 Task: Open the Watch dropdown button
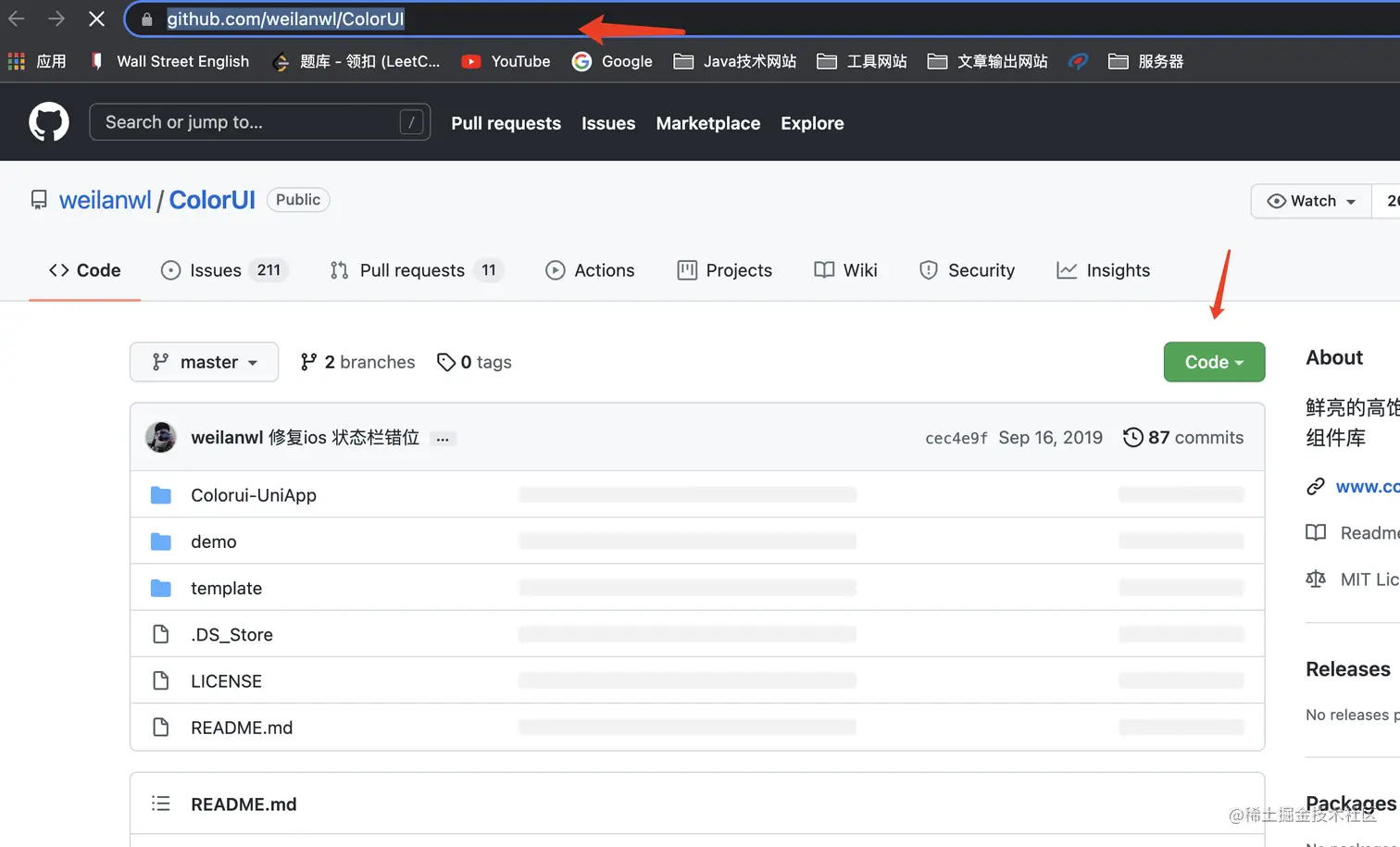click(x=1311, y=201)
